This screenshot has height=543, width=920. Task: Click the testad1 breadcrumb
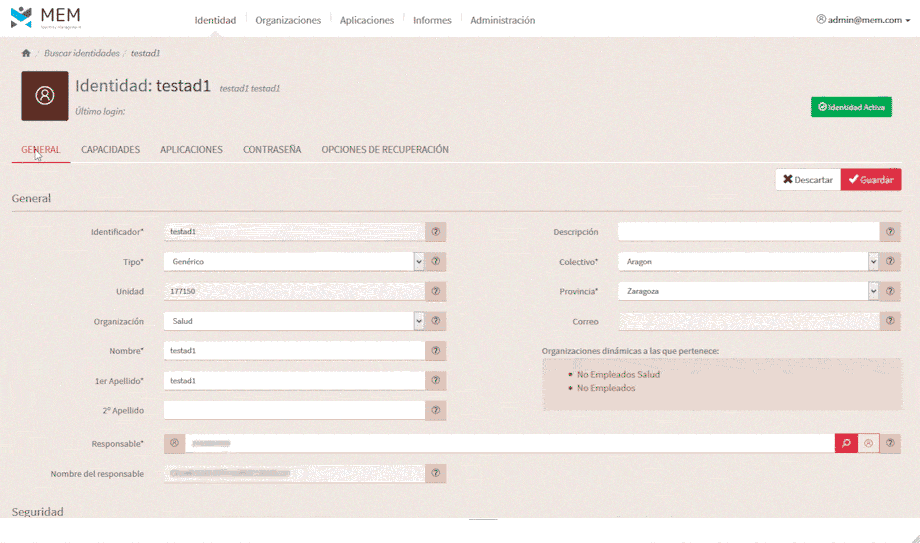pyautogui.click(x=145, y=53)
